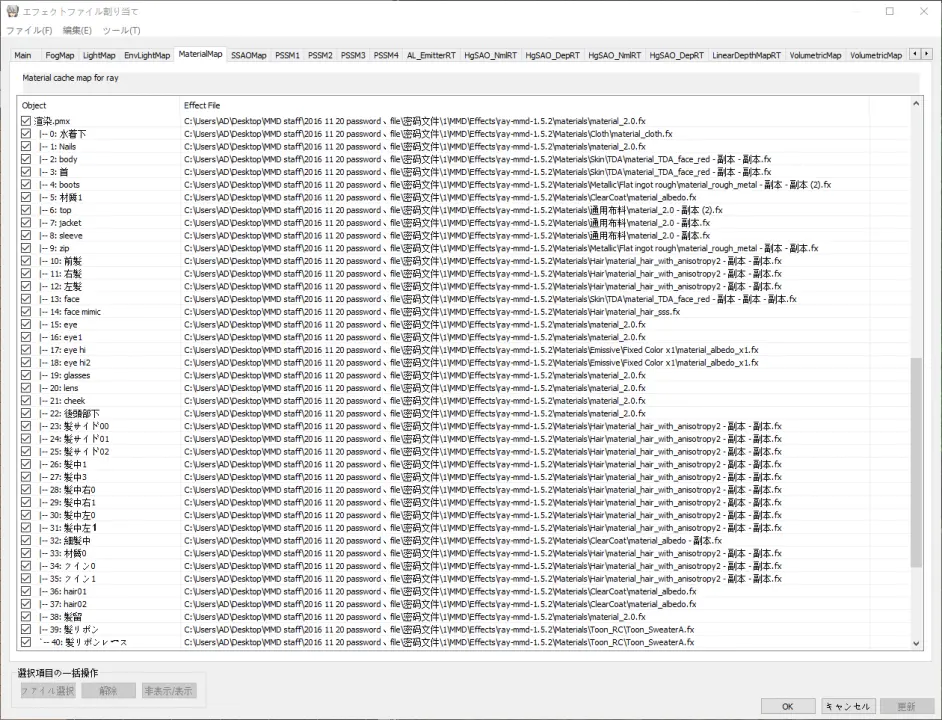Click scroll-down arrow of object list

pyautogui.click(x=916, y=643)
